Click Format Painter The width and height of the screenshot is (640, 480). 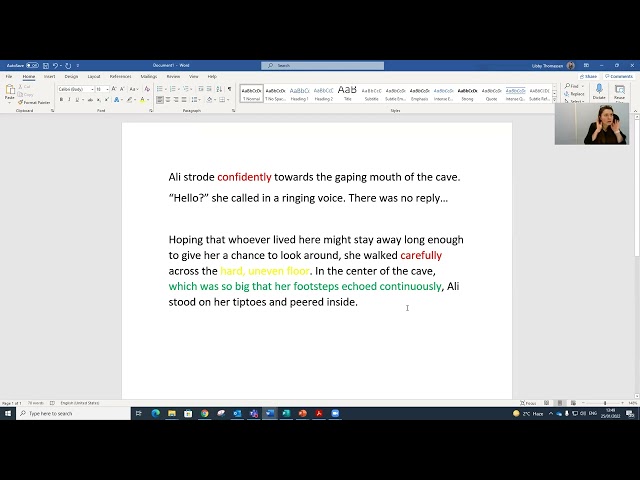(x=34, y=102)
